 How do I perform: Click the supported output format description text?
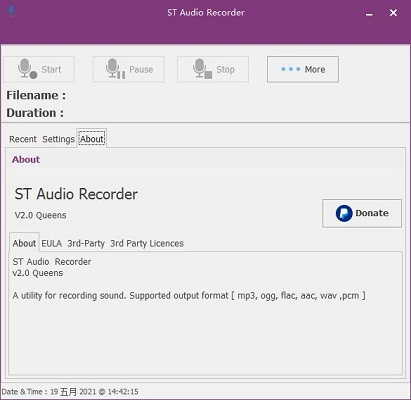[189, 296]
